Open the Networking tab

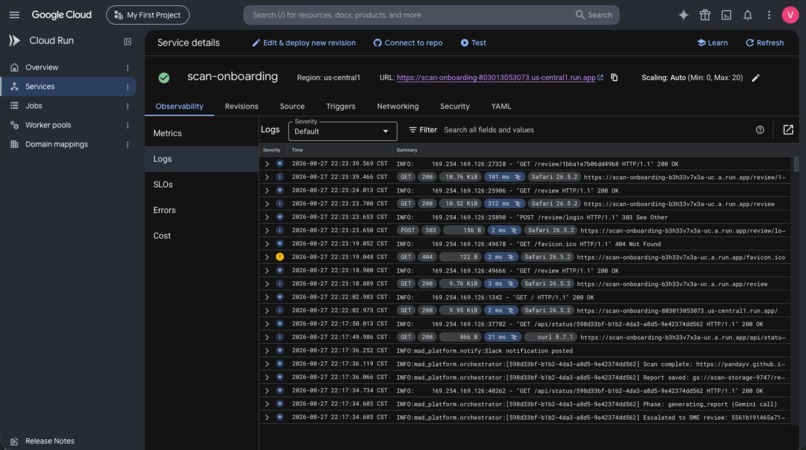(x=397, y=106)
